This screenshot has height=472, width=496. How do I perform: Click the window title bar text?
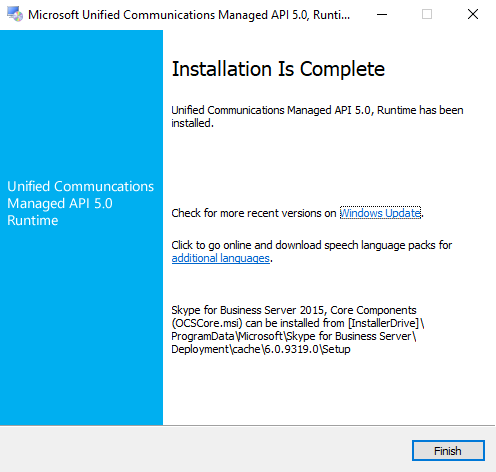click(189, 15)
